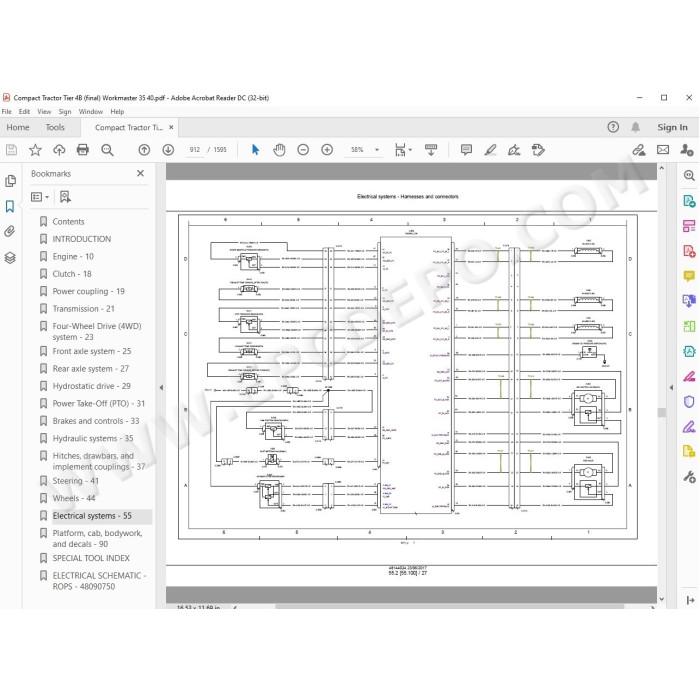
Task: Toggle the Bookmarks panel icon
Action: click(10, 206)
